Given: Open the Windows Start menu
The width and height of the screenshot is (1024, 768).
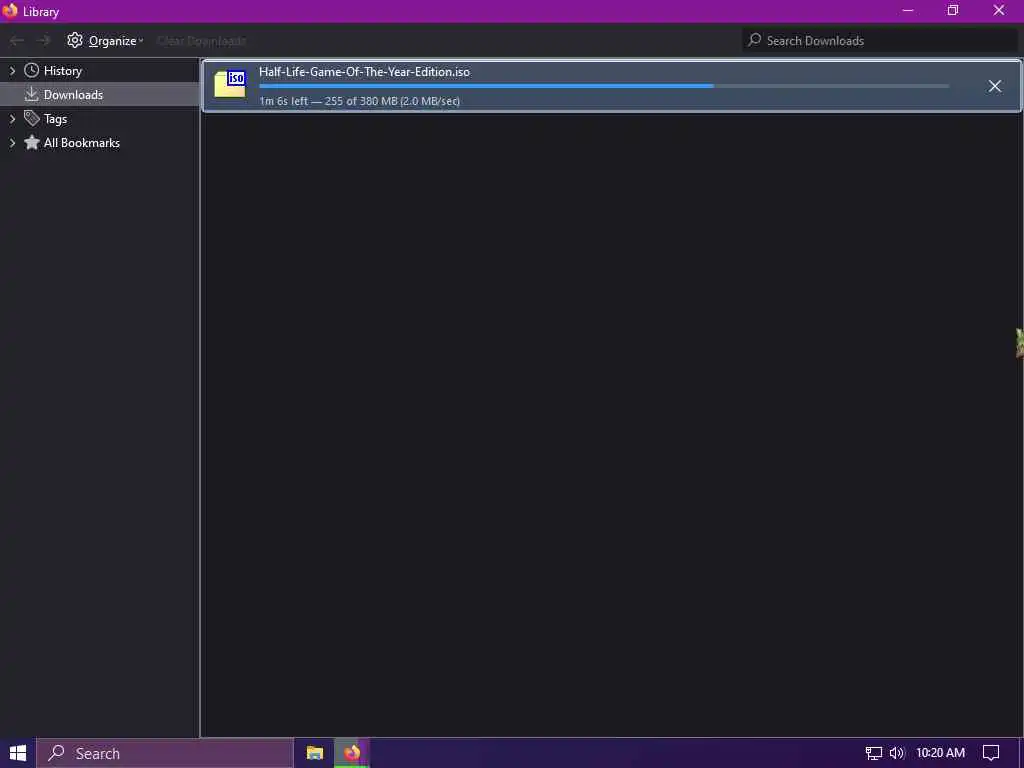Looking at the screenshot, I should (18, 753).
